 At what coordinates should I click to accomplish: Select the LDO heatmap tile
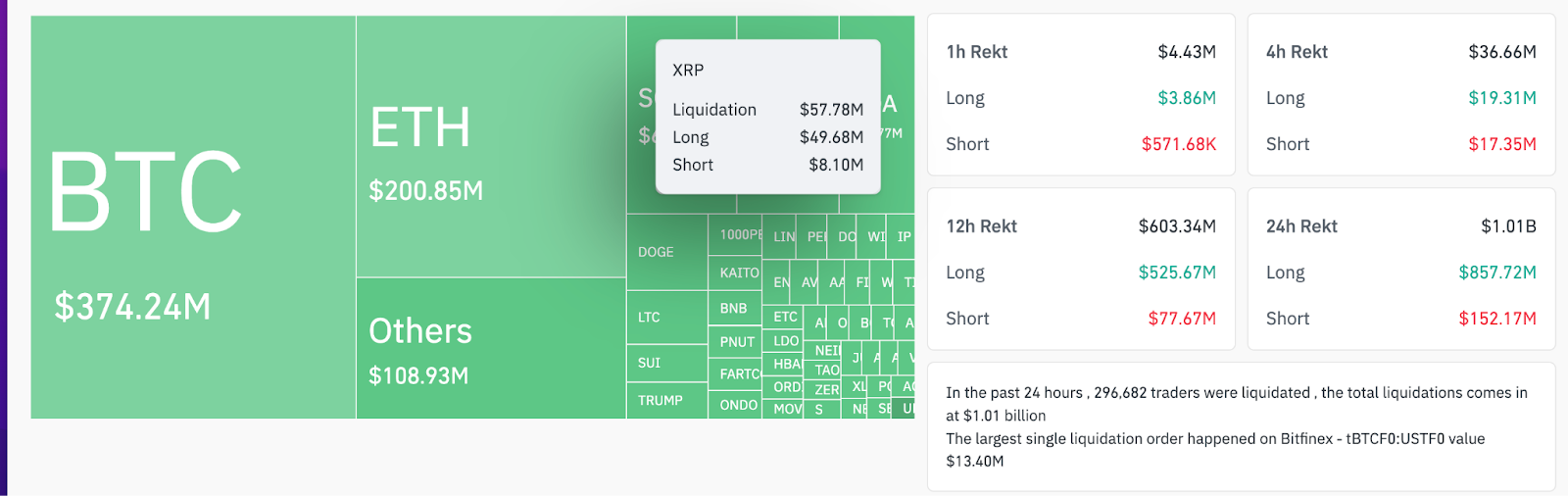pyautogui.click(x=786, y=341)
